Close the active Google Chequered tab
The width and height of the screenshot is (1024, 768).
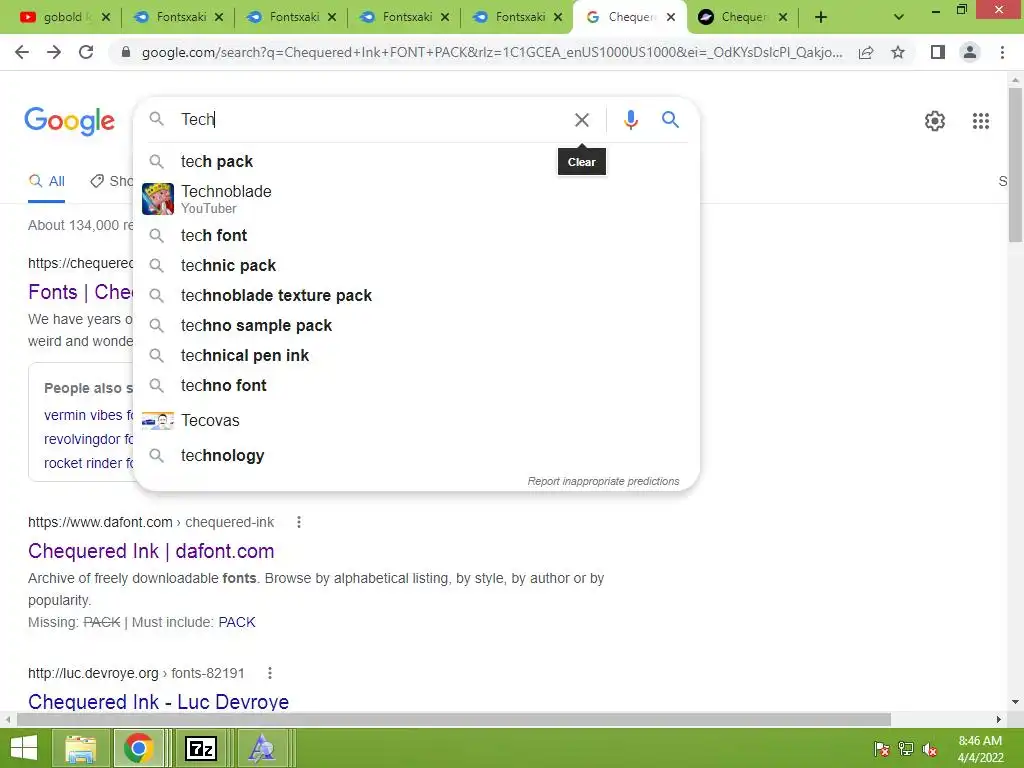[671, 17]
